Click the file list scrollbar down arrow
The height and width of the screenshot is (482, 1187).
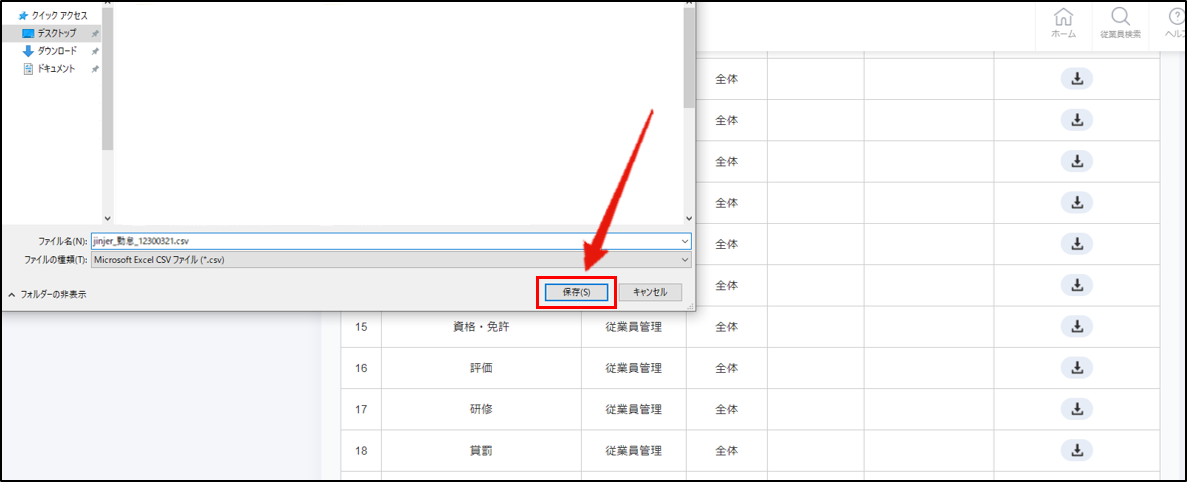point(688,218)
